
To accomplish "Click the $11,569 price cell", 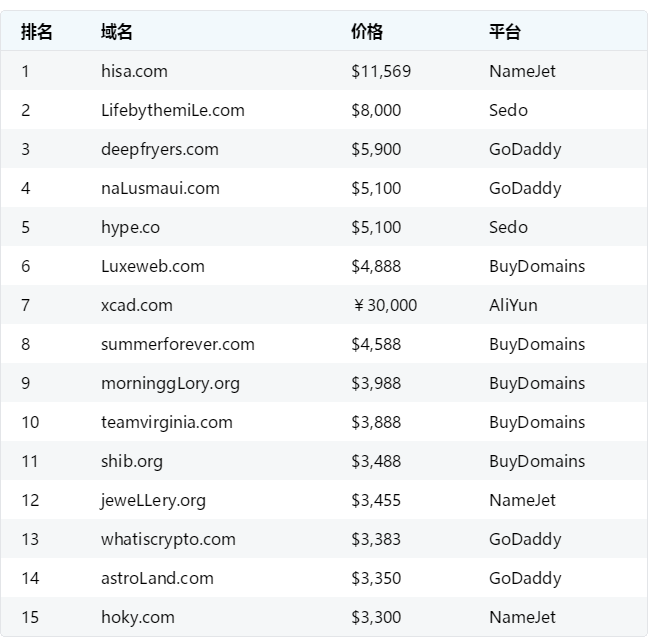I will tap(381, 71).
